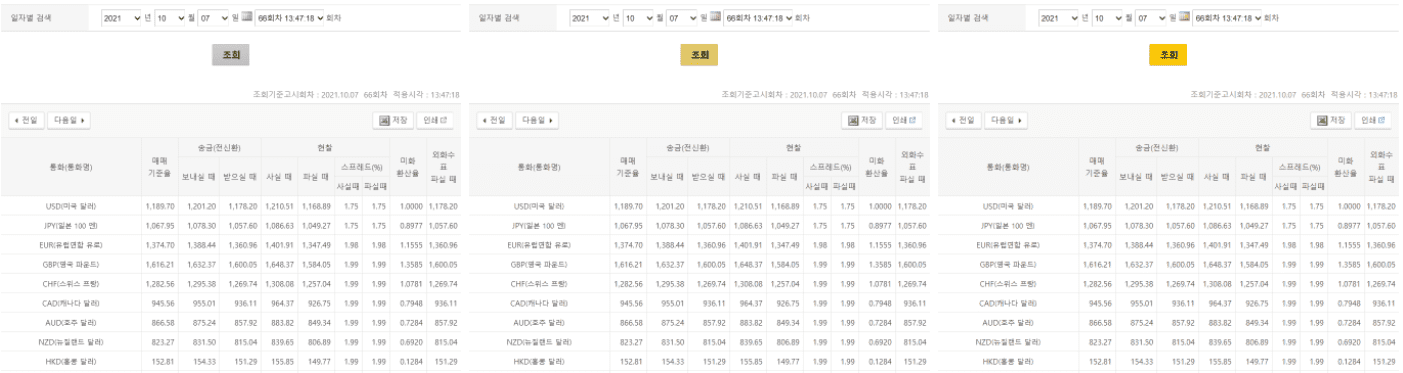Select HKD(홍콩 달러) row in left panel

click(230, 361)
